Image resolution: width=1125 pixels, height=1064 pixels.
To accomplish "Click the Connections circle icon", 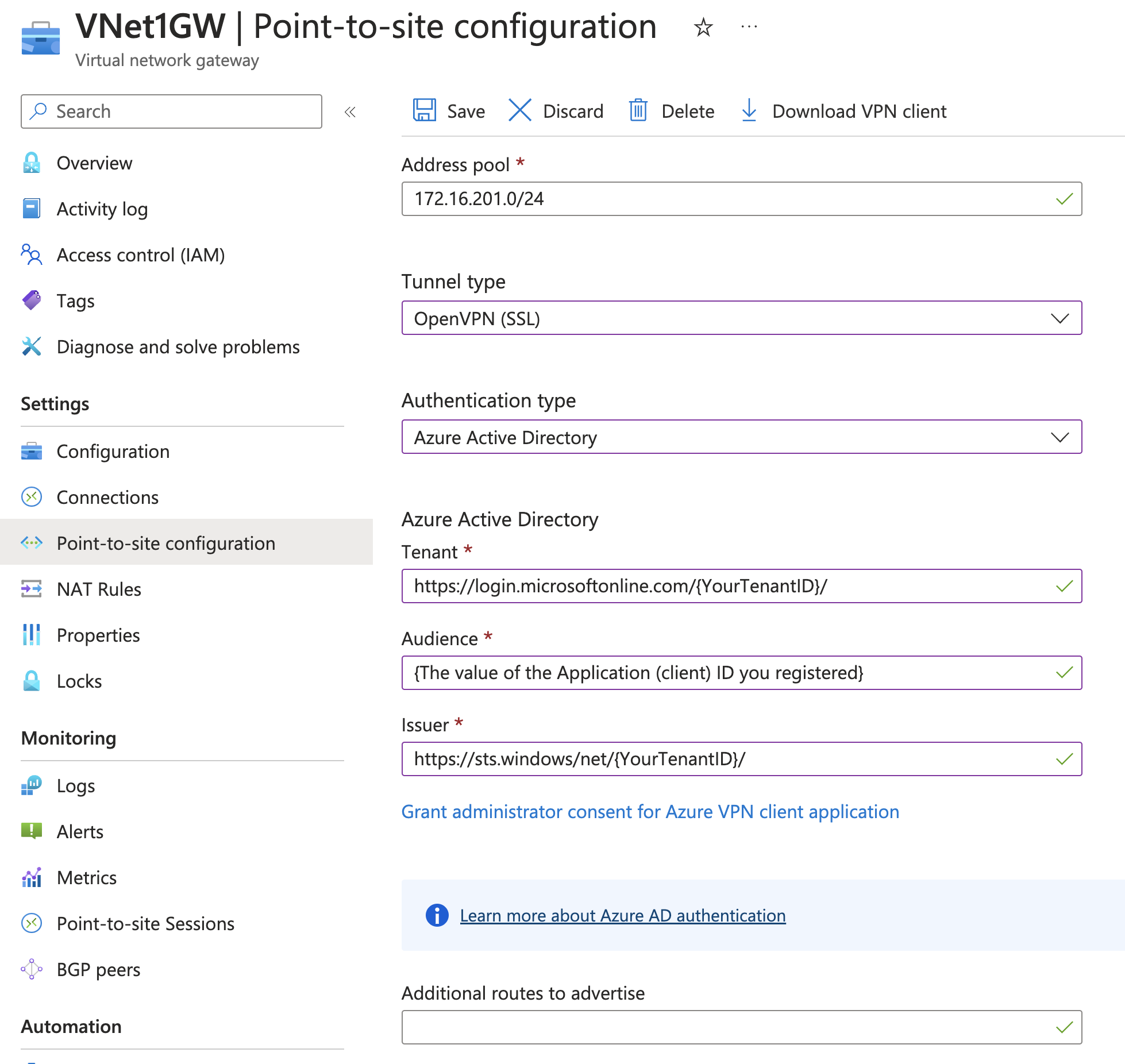I will (x=32, y=497).
